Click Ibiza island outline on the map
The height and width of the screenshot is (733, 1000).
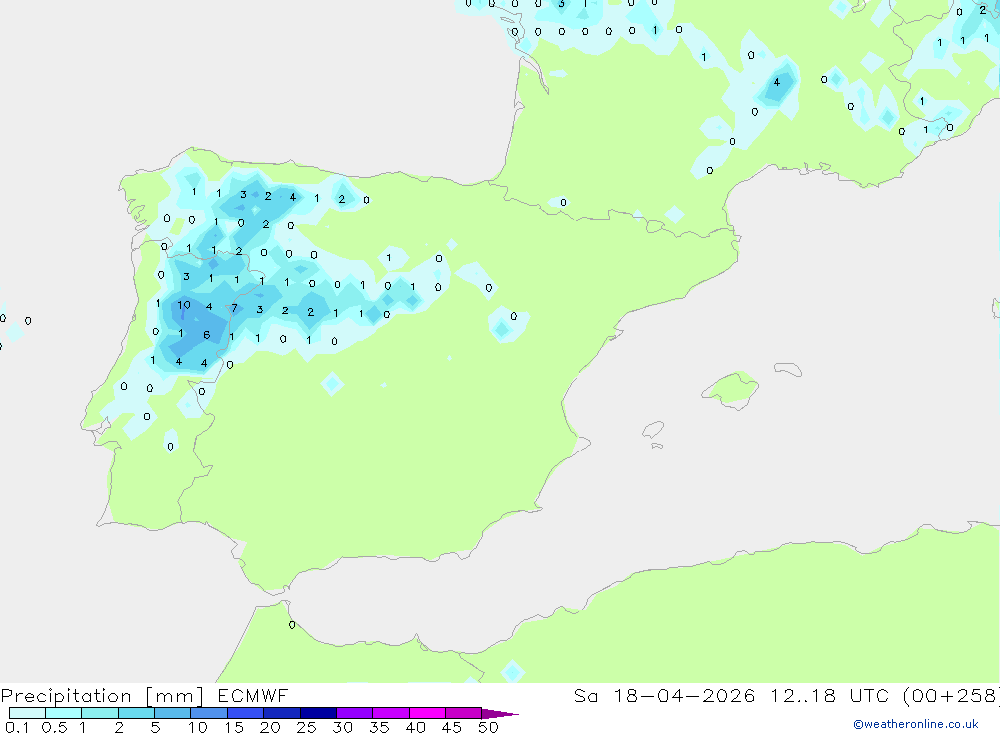(653, 429)
